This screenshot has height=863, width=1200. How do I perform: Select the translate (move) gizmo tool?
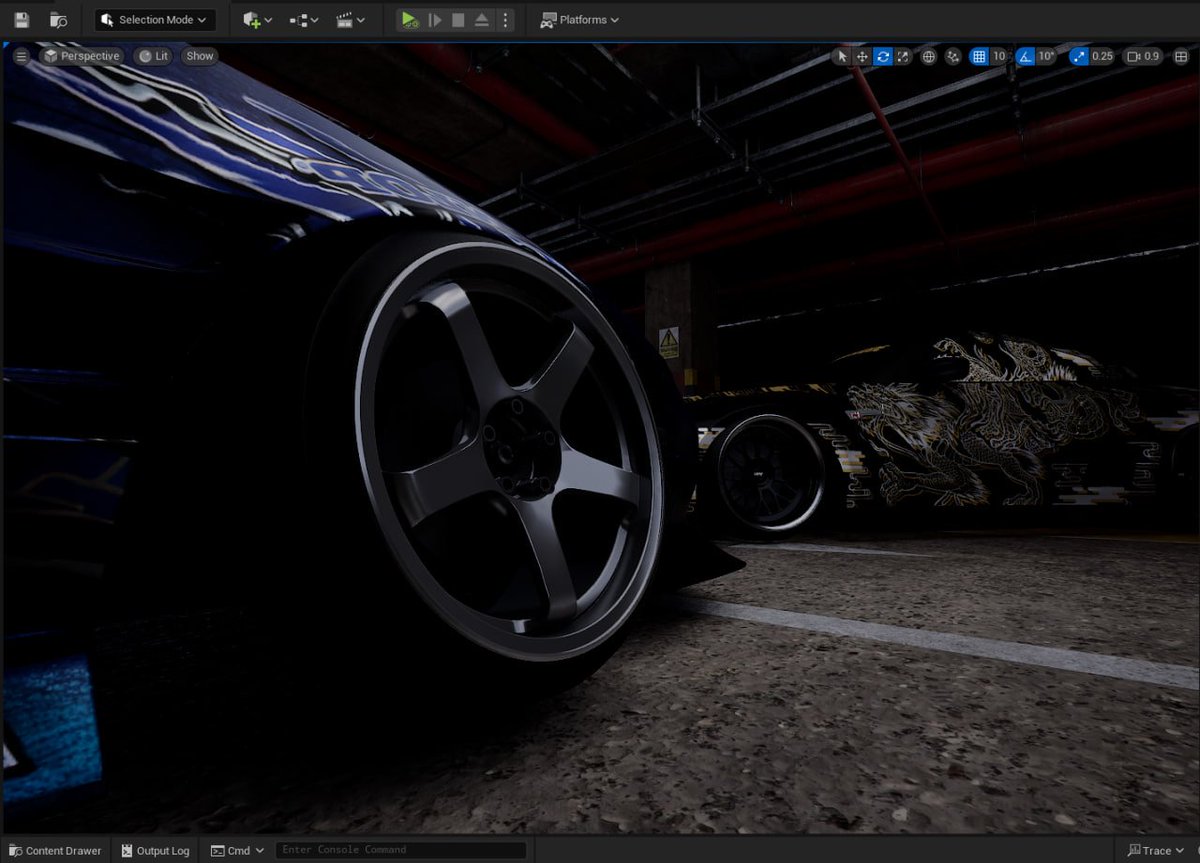click(862, 57)
